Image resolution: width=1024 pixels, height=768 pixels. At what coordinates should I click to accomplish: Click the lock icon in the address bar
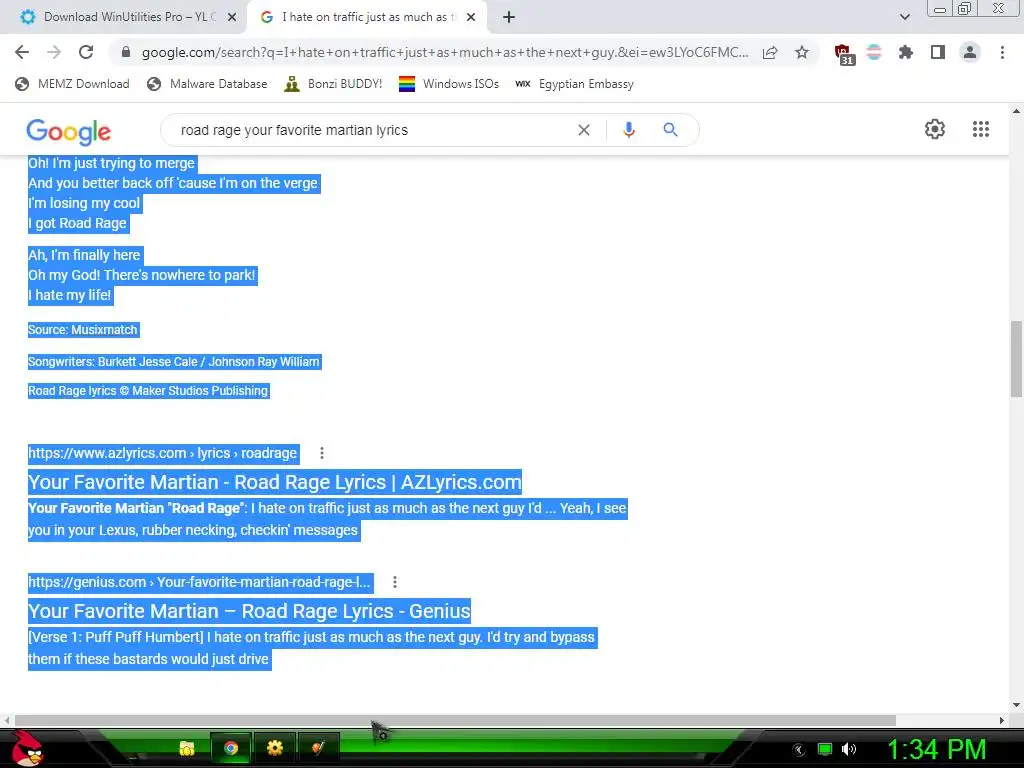(x=126, y=52)
